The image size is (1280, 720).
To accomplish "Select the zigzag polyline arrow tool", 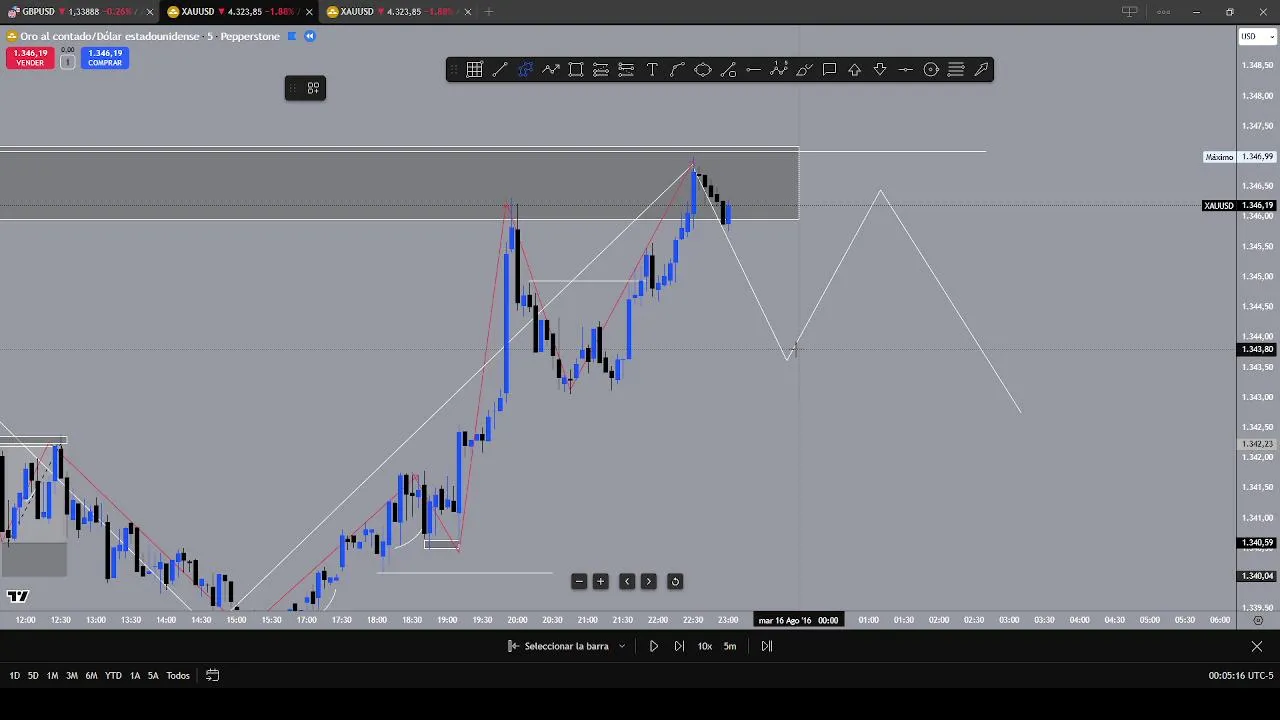I will (x=550, y=69).
